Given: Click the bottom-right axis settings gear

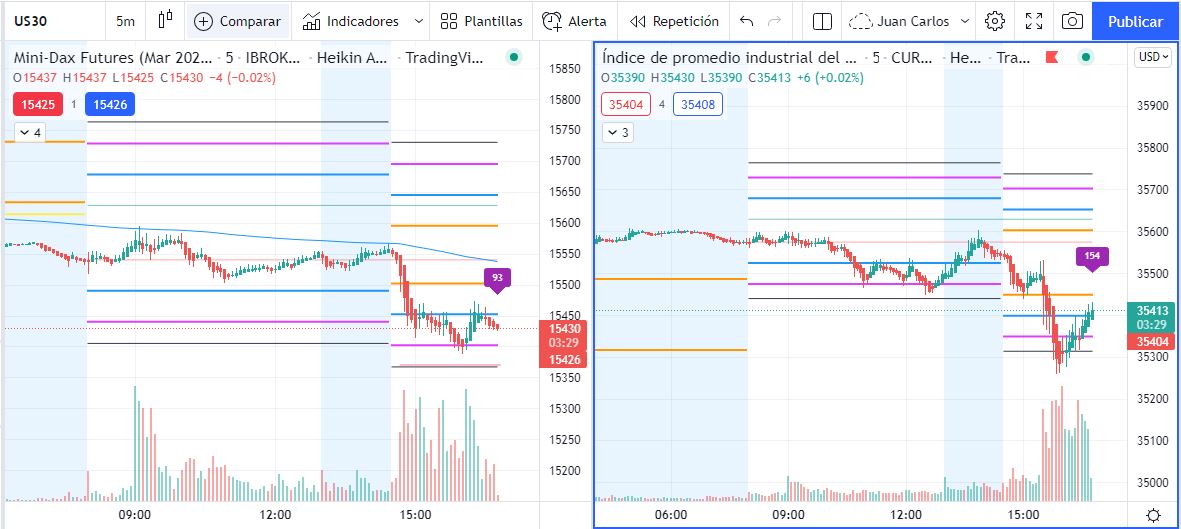Looking at the screenshot, I should pos(1153,515).
